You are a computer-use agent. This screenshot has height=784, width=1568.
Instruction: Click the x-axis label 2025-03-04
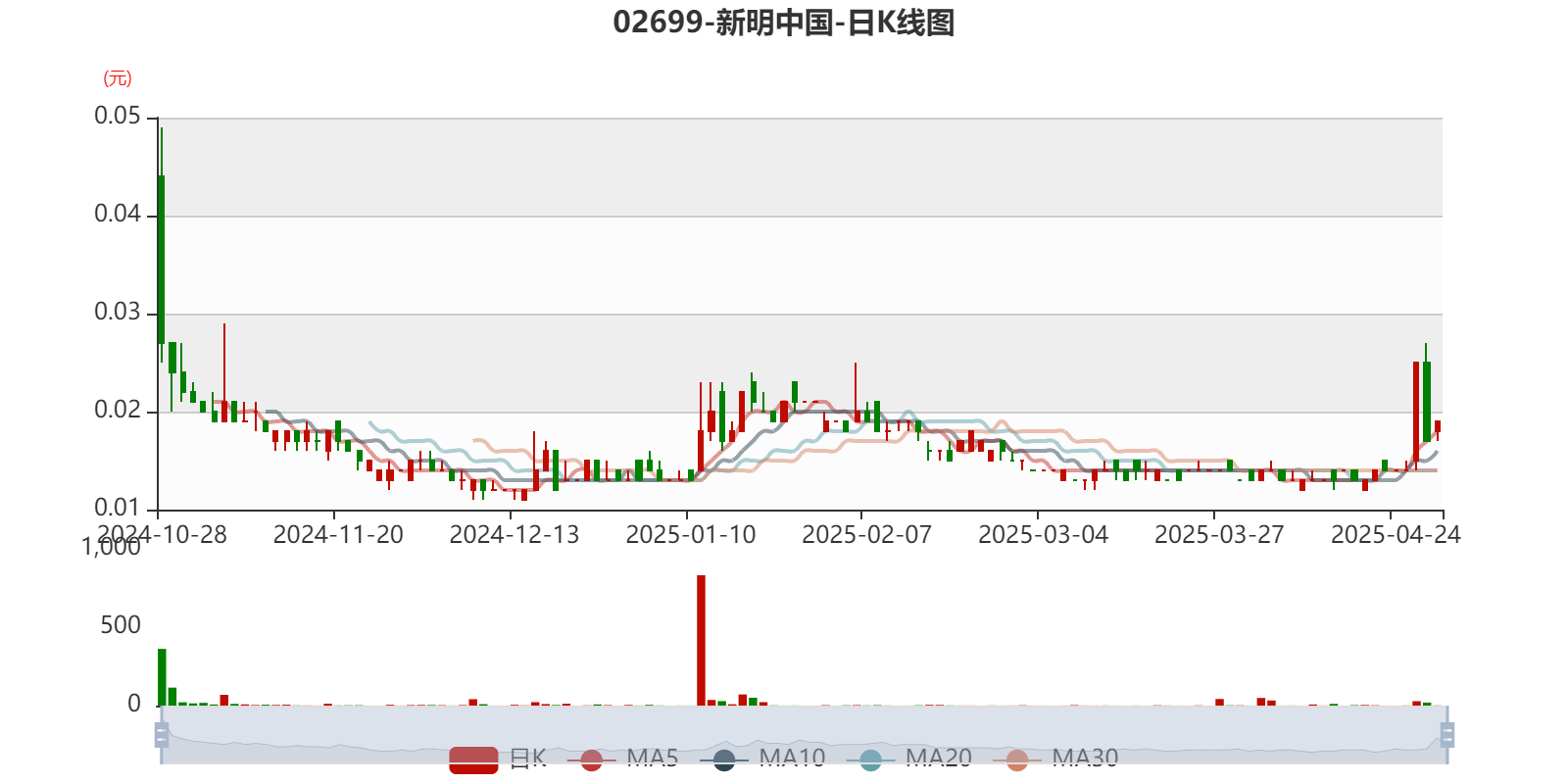[x=1043, y=534]
